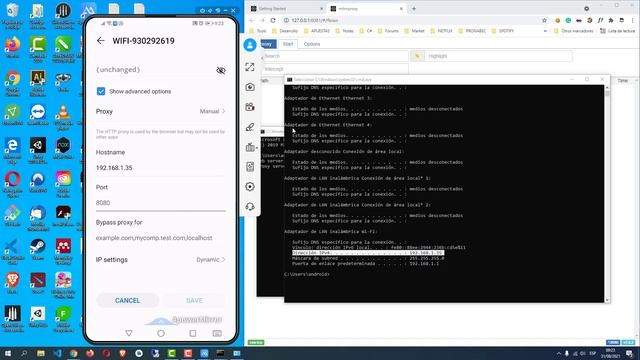The image size is (640, 360).
Task: Click the (unchanged) password field
Action: (155, 70)
